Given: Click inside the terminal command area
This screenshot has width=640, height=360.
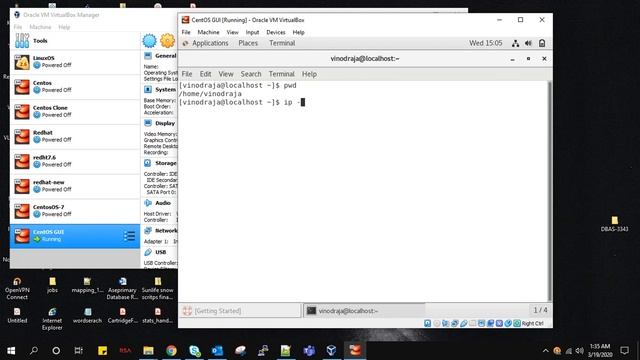Looking at the screenshot, I should click(362, 192).
